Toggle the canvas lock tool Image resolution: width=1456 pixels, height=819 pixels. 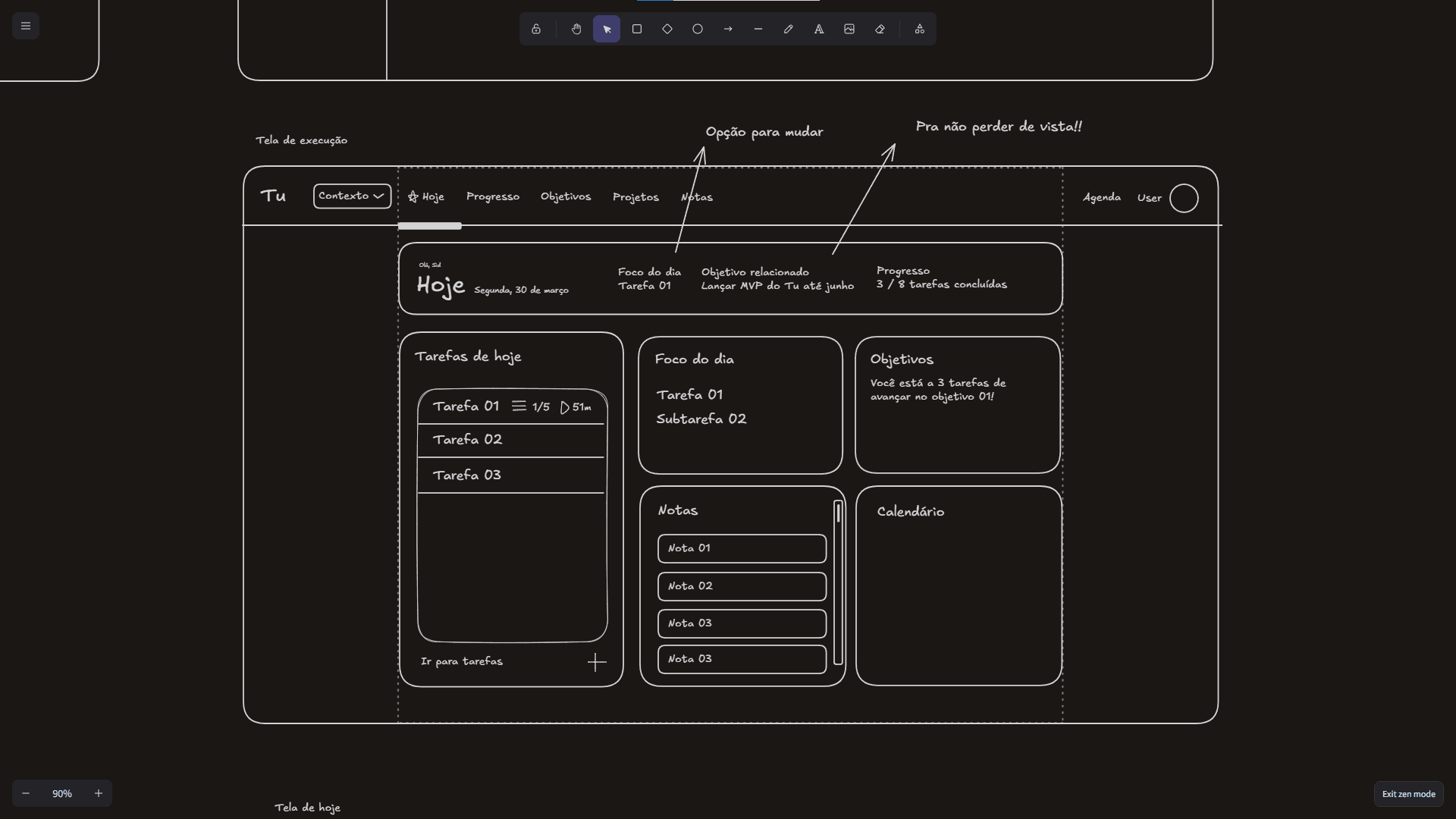pyautogui.click(x=536, y=29)
